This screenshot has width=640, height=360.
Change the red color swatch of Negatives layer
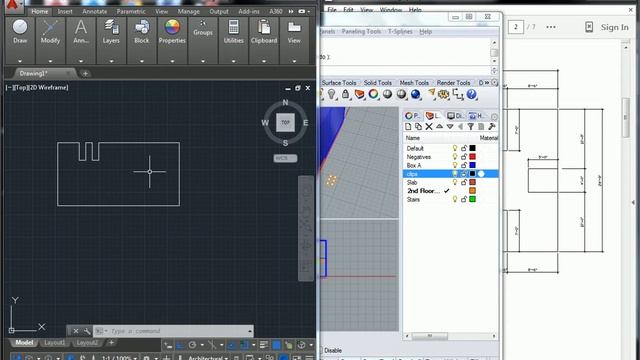pos(472,157)
